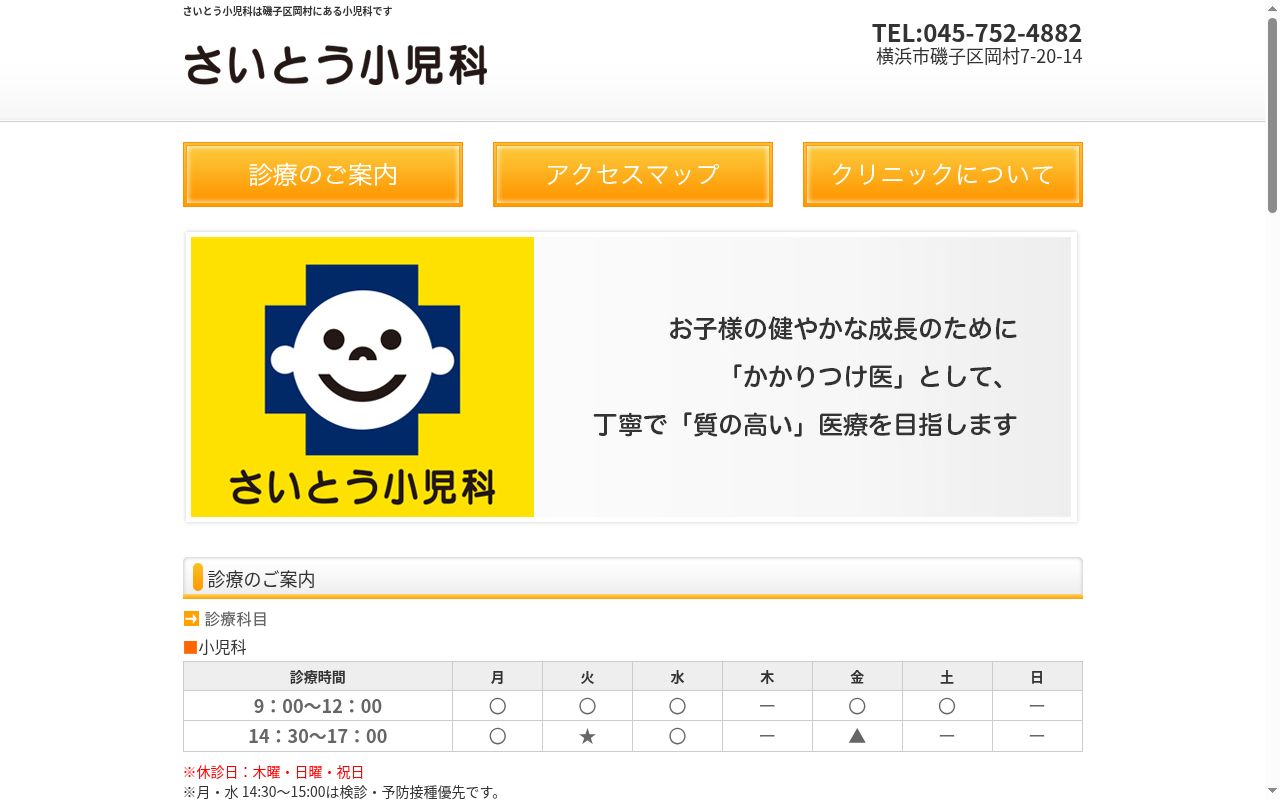This screenshot has height=800, width=1280.
Task: Click the address 横浜市磯子区岡村7-20-14
Action: (x=979, y=56)
